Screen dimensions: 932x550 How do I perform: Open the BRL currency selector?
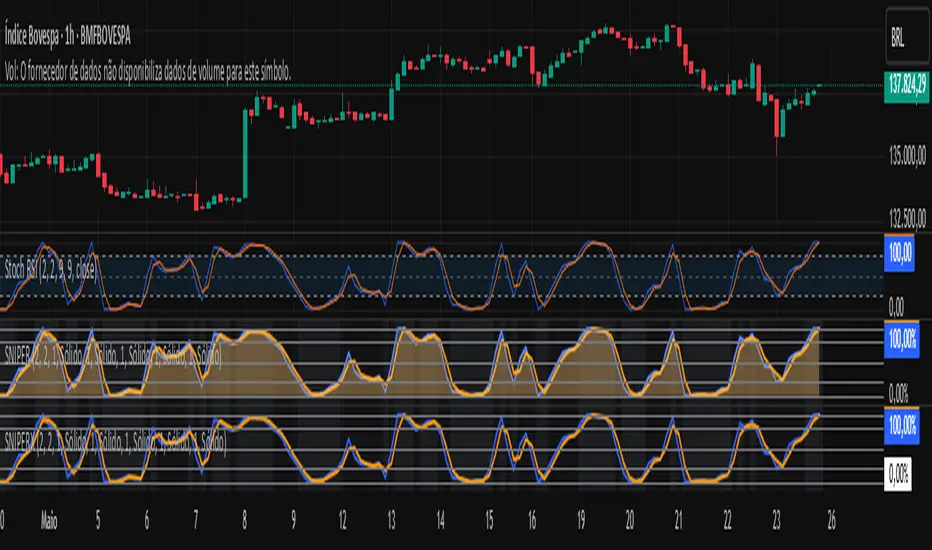(x=906, y=37)
